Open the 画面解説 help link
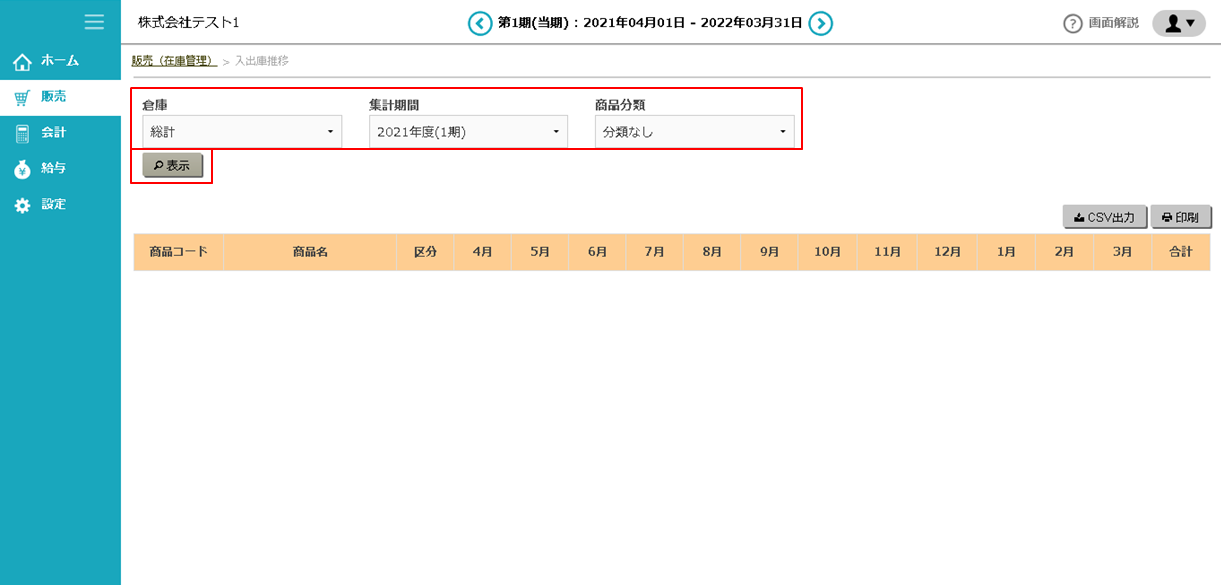 (1101, 23)
